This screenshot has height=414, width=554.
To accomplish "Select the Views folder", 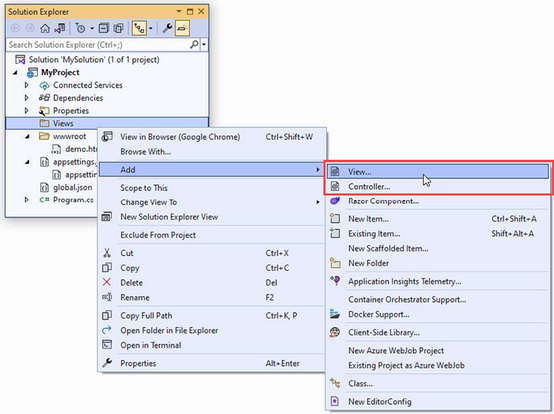I will click(107, 123).
